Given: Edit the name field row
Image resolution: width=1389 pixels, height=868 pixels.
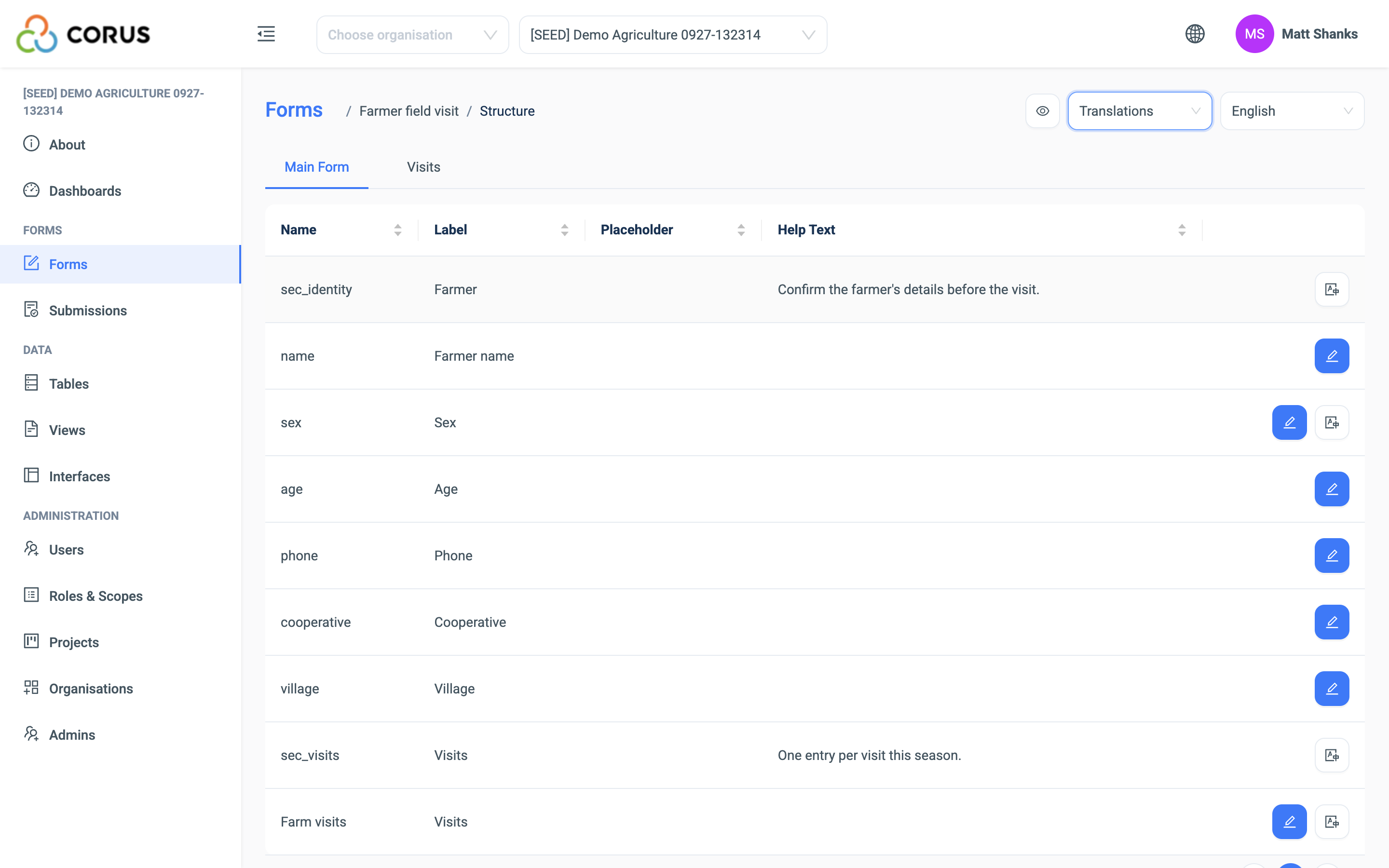Looking at the screenshot, I should point(1332,356).
